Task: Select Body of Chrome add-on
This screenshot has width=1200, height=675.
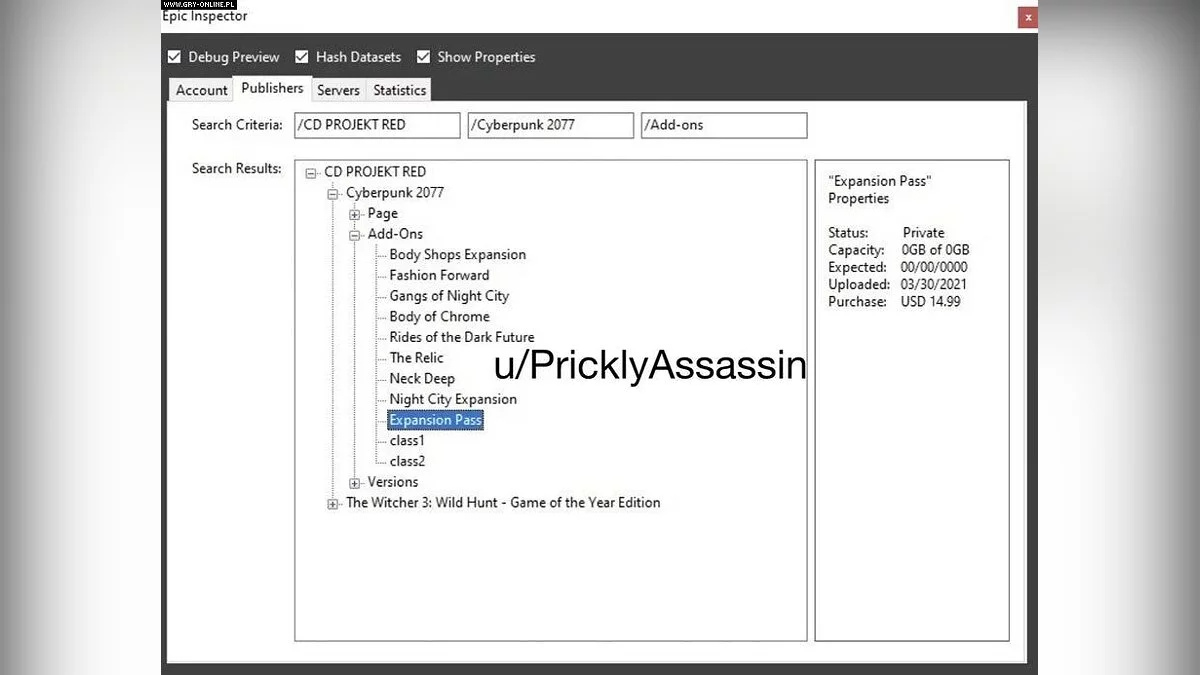Action: click(439, 316)
